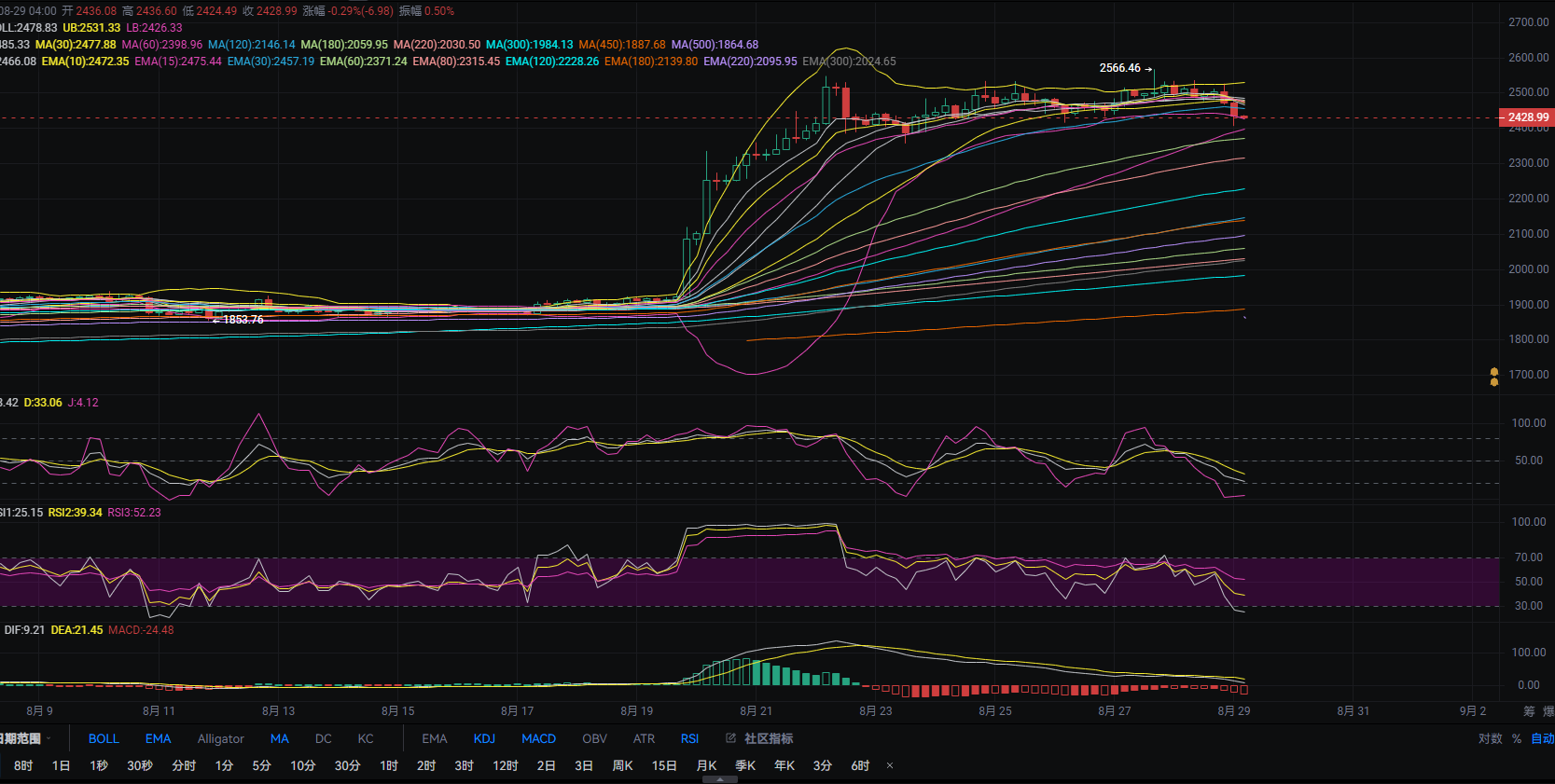Click the red current price label 2428.99

[1527, 117]
